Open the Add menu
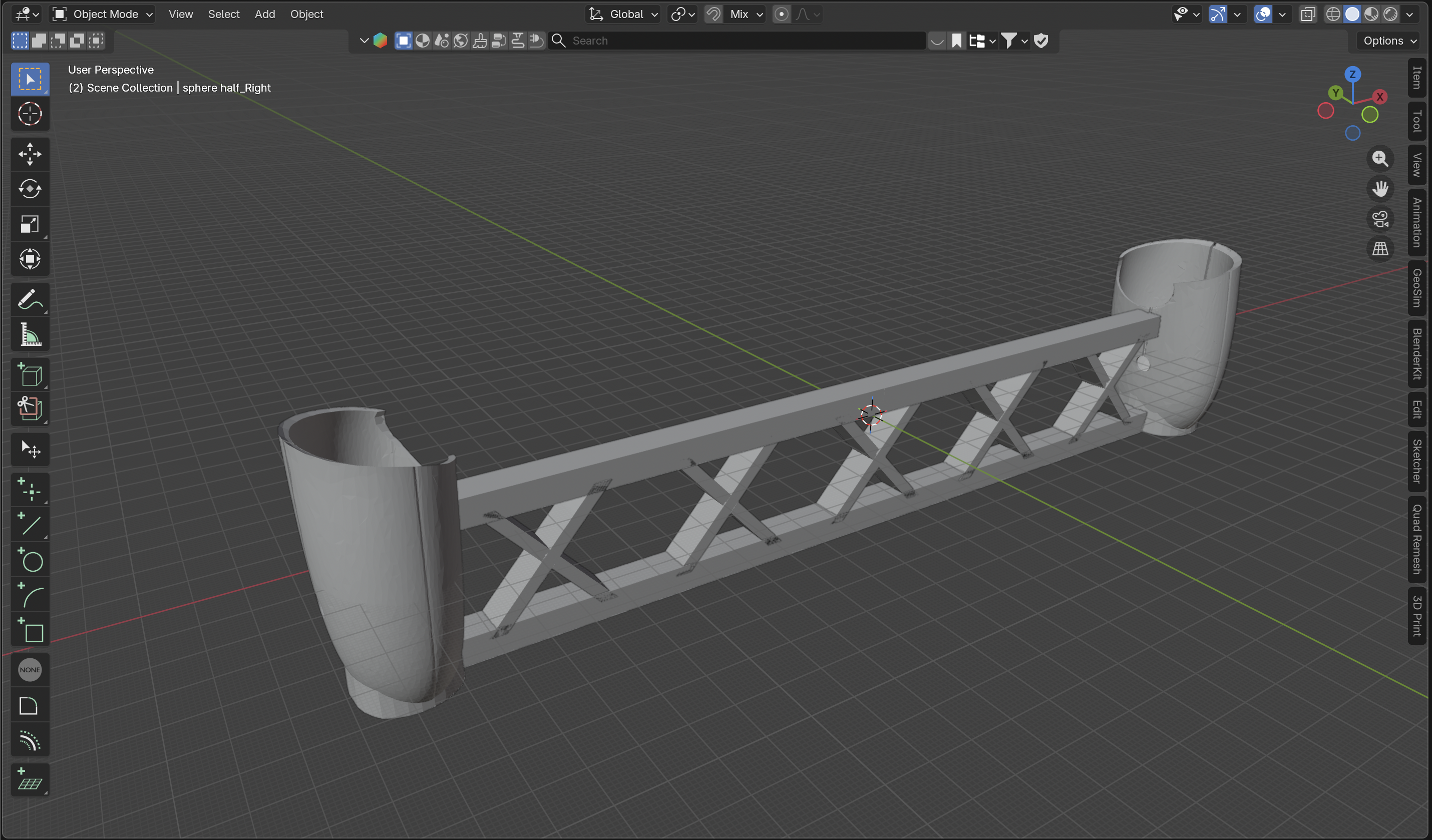 pyautogui.click(x=264, y=14)
